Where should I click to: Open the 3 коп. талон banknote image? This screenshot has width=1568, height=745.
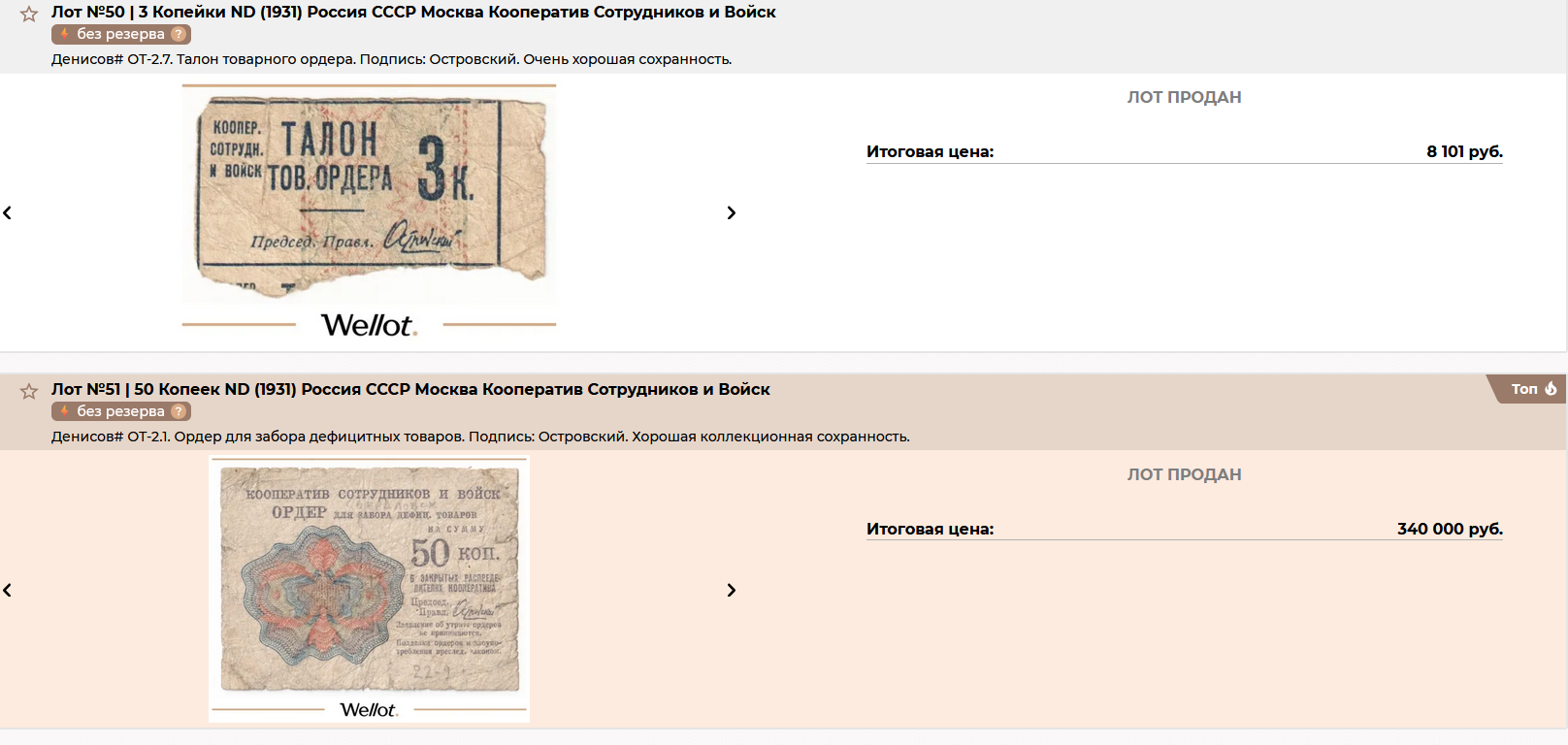pyautogui.click(x=370, y=196)
